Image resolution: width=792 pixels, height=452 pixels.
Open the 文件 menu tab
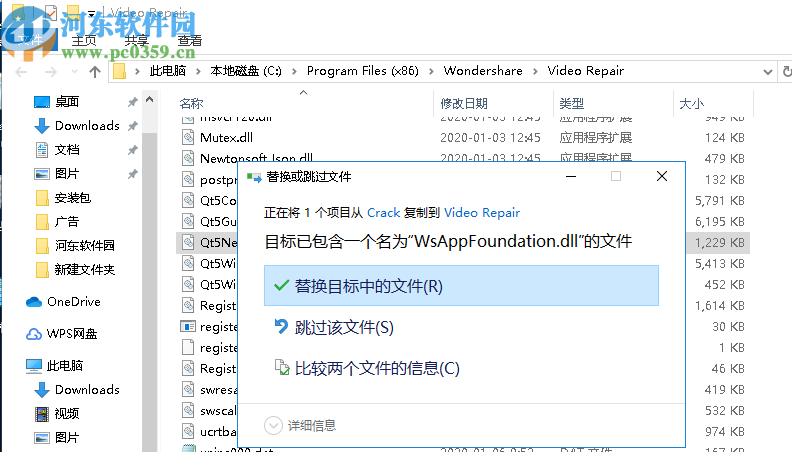pyautogui.click(x=30, y=40)
